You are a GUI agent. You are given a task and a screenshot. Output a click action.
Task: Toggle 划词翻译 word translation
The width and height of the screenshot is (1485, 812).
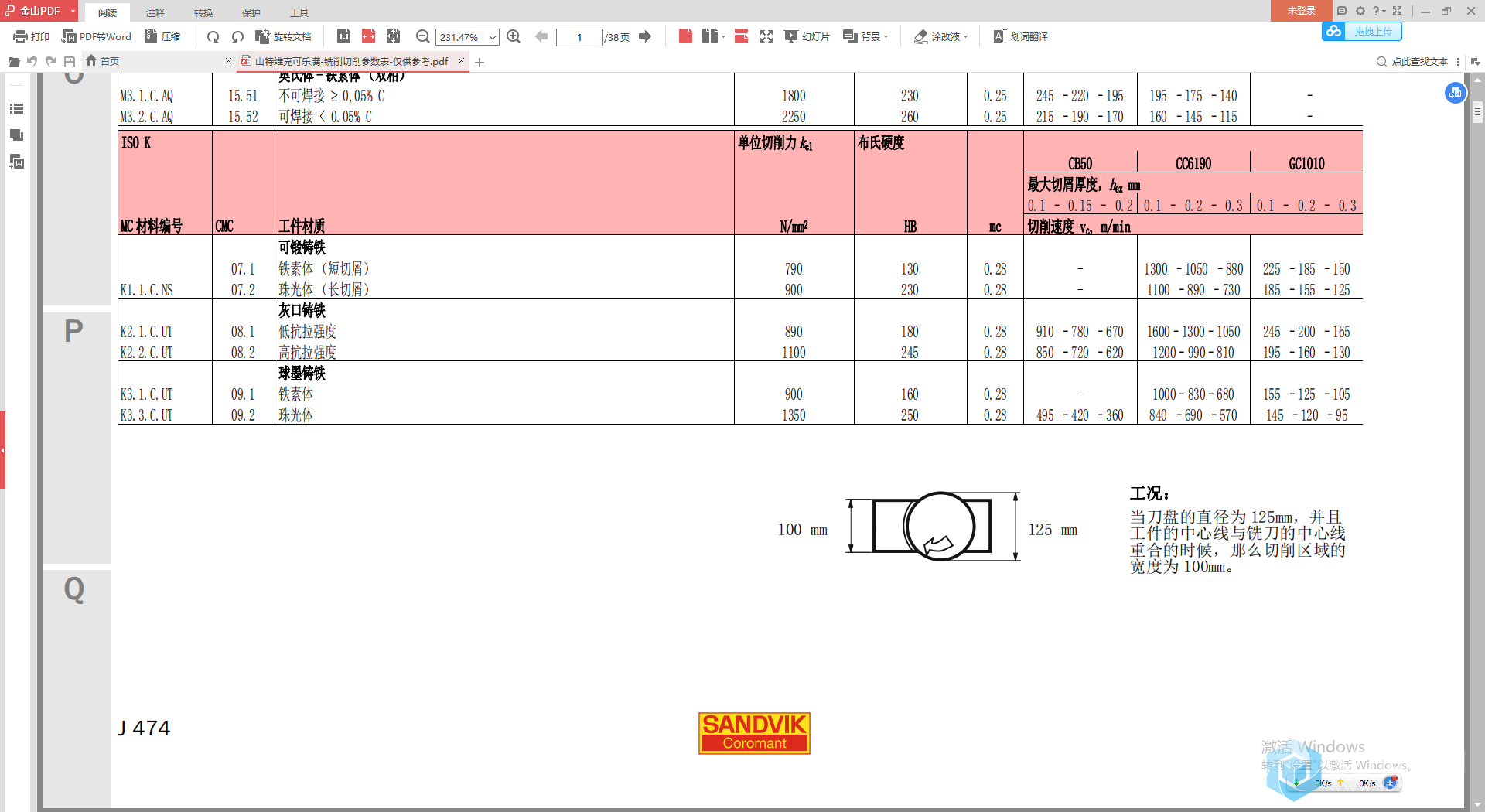(x=1021, y=36)
